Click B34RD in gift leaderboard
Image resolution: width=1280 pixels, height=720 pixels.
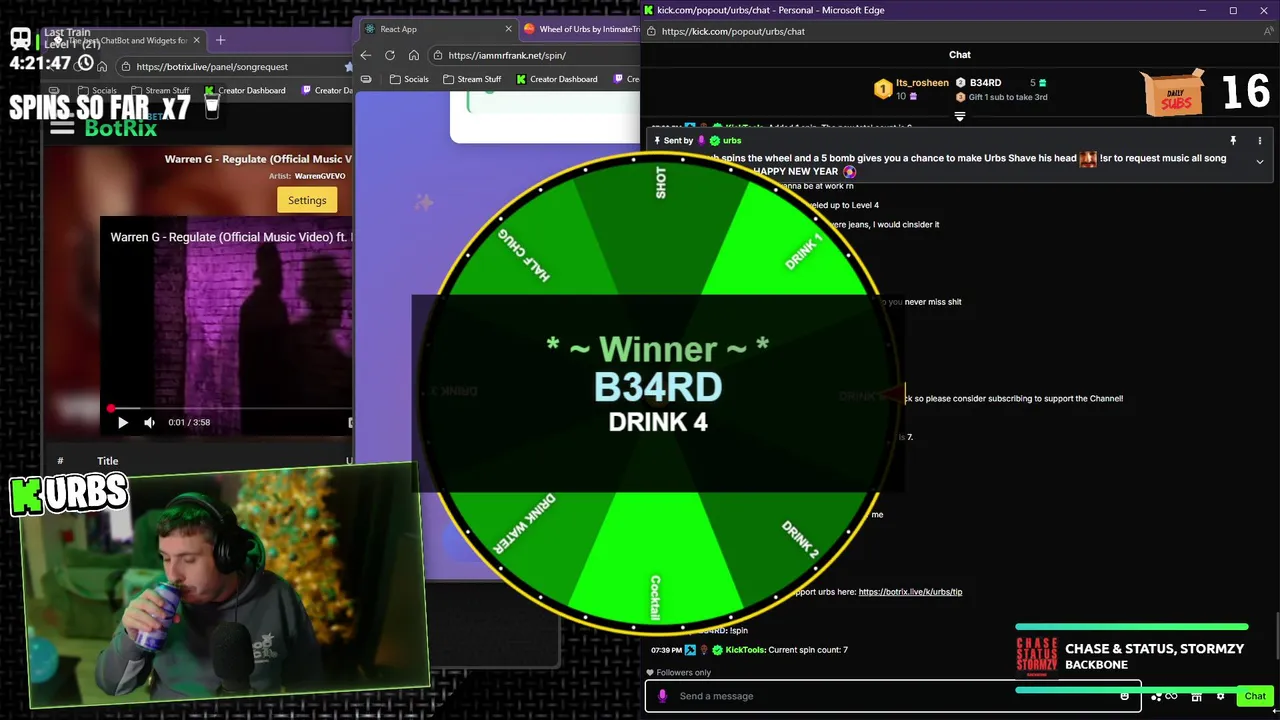point(985,83)
